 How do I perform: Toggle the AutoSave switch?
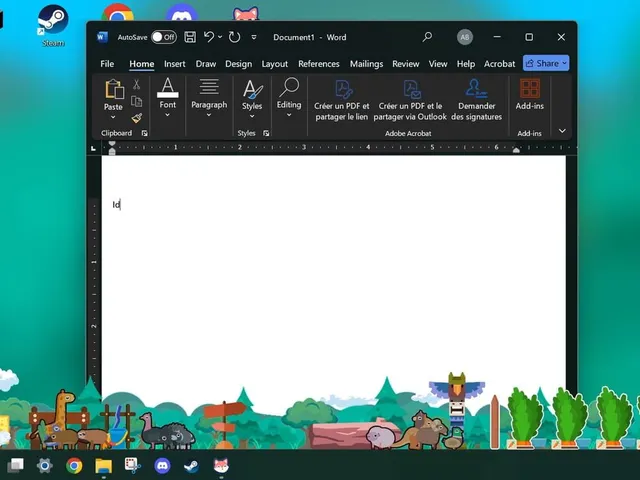tap(164, 37)
